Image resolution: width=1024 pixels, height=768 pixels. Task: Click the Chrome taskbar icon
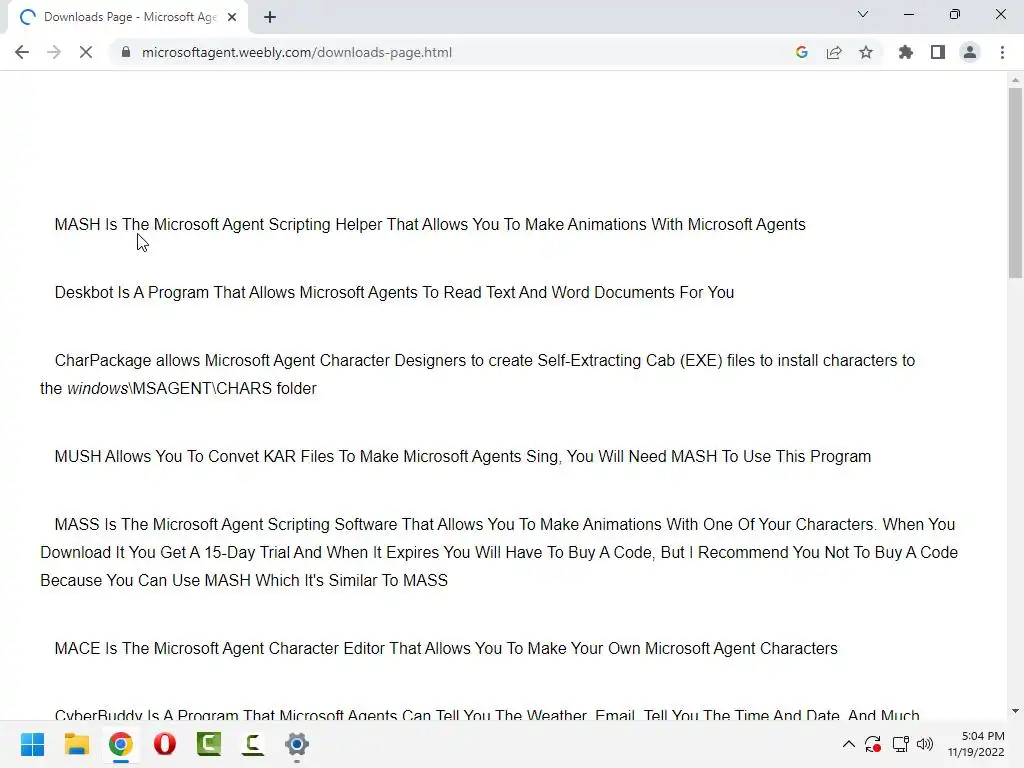121,744
